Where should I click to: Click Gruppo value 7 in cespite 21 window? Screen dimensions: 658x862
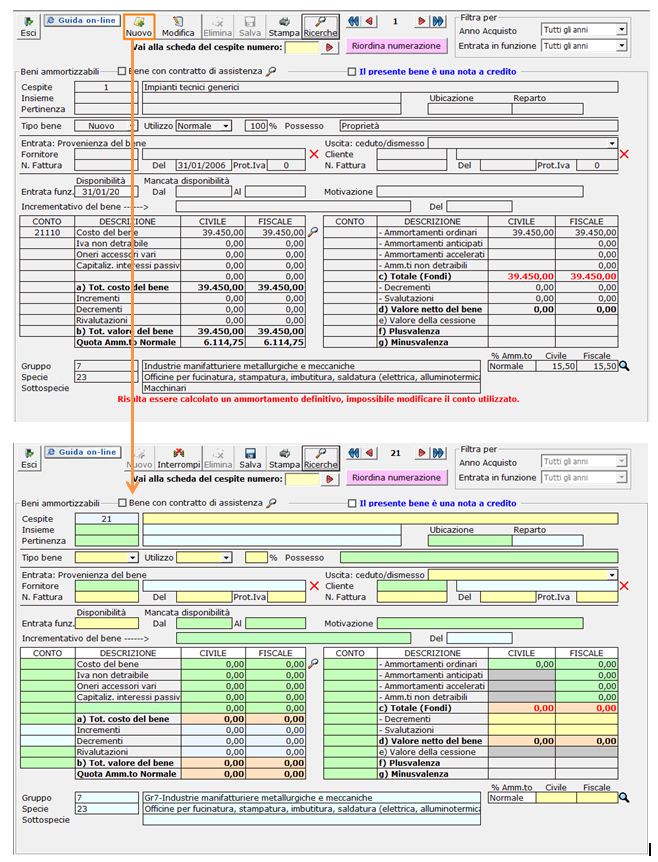tap(107, 798)
